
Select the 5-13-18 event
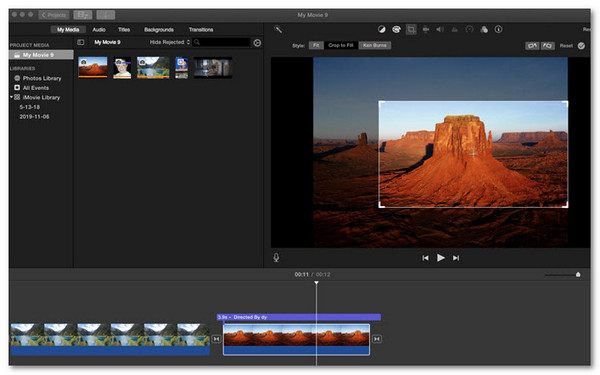(x=29, y=107)
